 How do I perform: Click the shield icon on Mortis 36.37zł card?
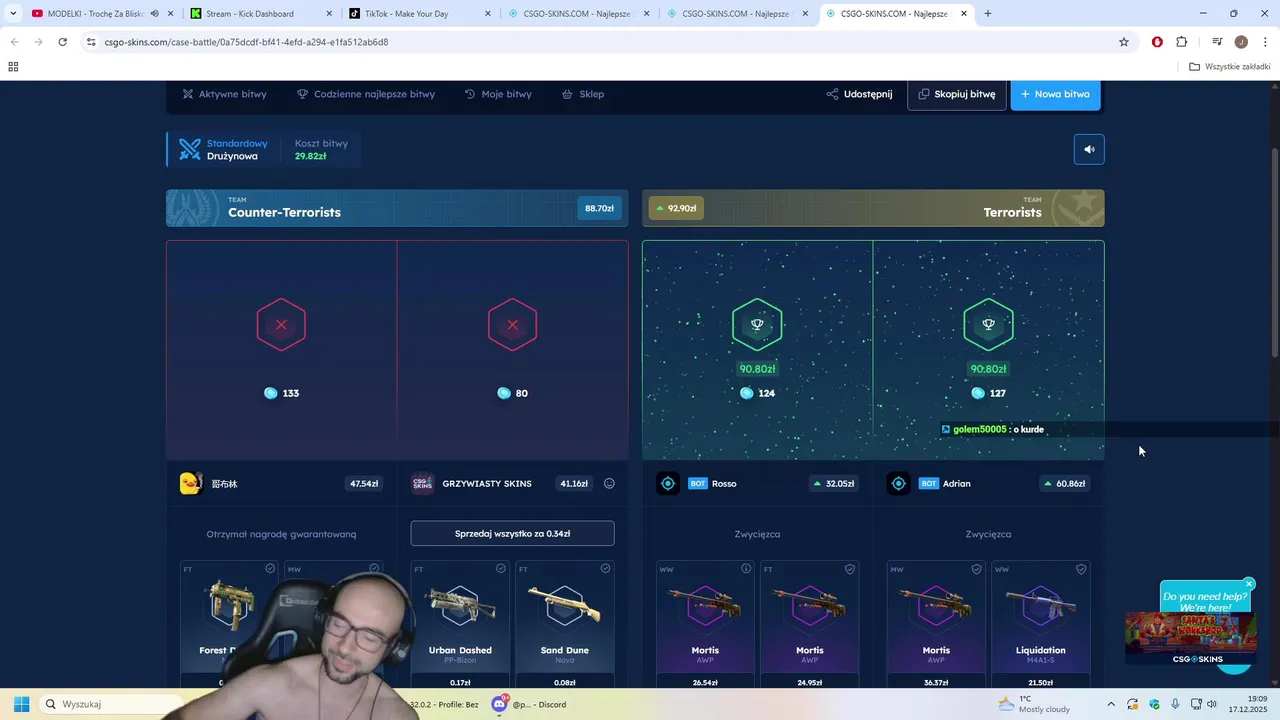pos(977,569)
